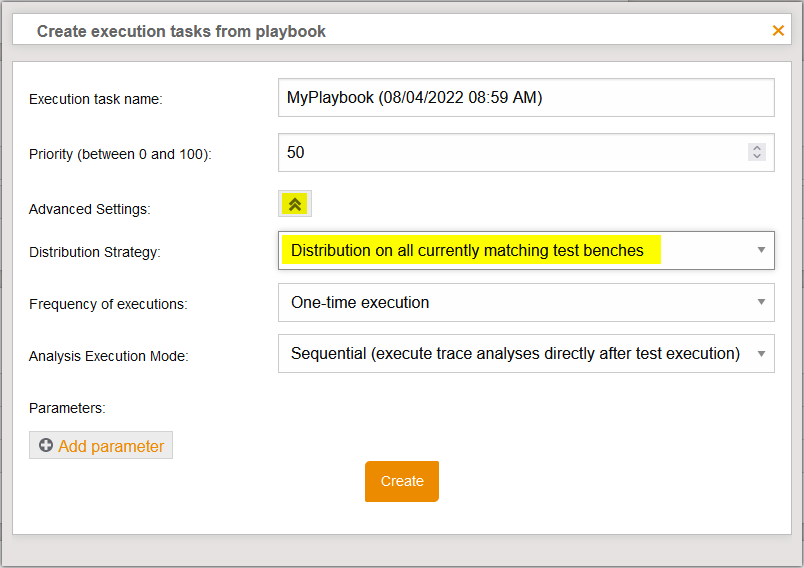804x568 pixels.
Task: Click the Distribution Strategy dropdown arrow
Action: tap(761, 250)
